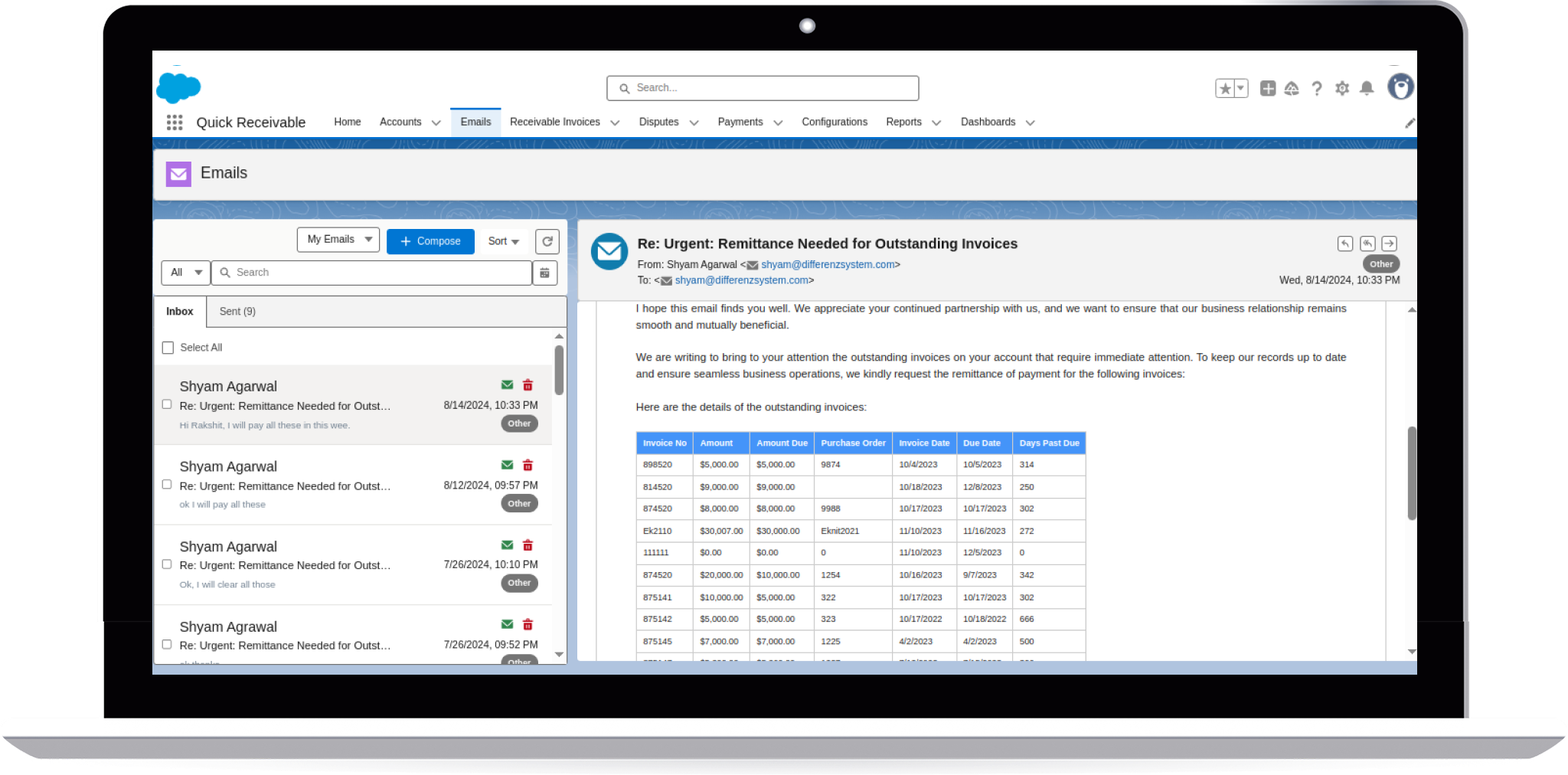Image resolution: width=1568 pixels, height=775 pixels.
Task: Open the Sort dropdown
Action: click(503, 240)
